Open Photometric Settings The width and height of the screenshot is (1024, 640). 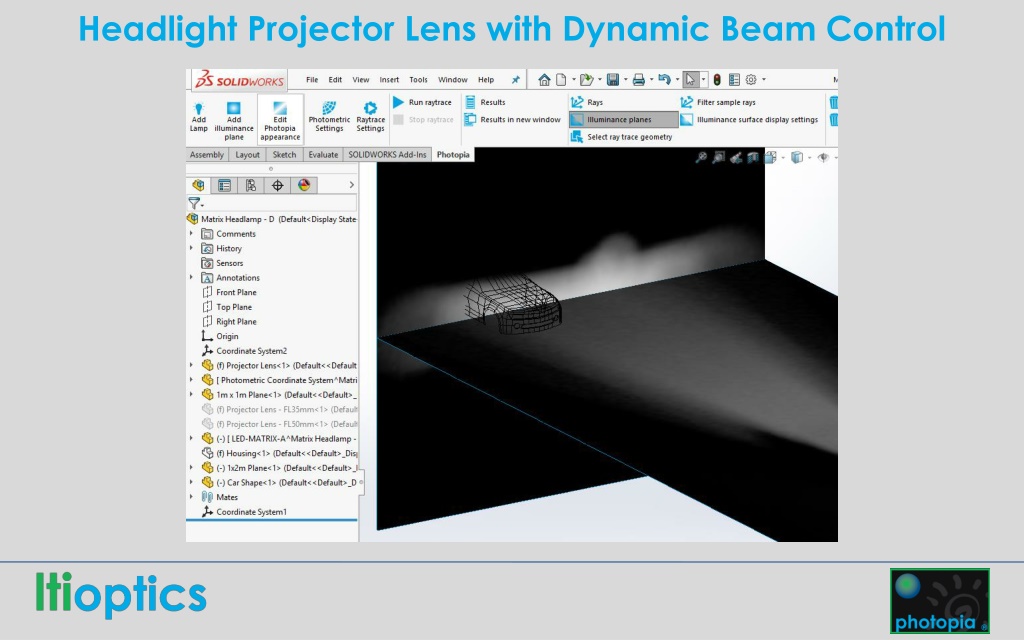click(x=329, y=116)
